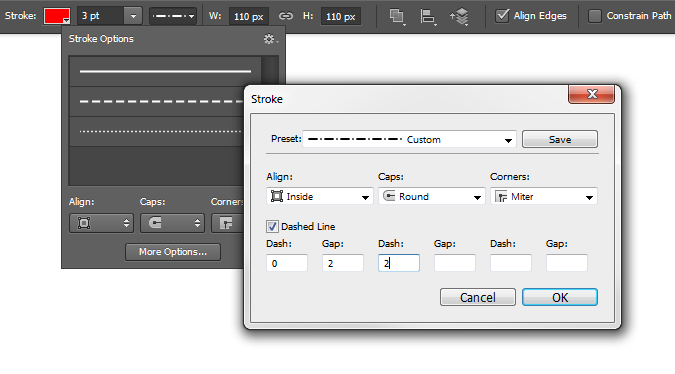Viewport: 675px width, 374px height.
Task: Expand the Align Inside dropdown
Action: click(x=320, y=197)
